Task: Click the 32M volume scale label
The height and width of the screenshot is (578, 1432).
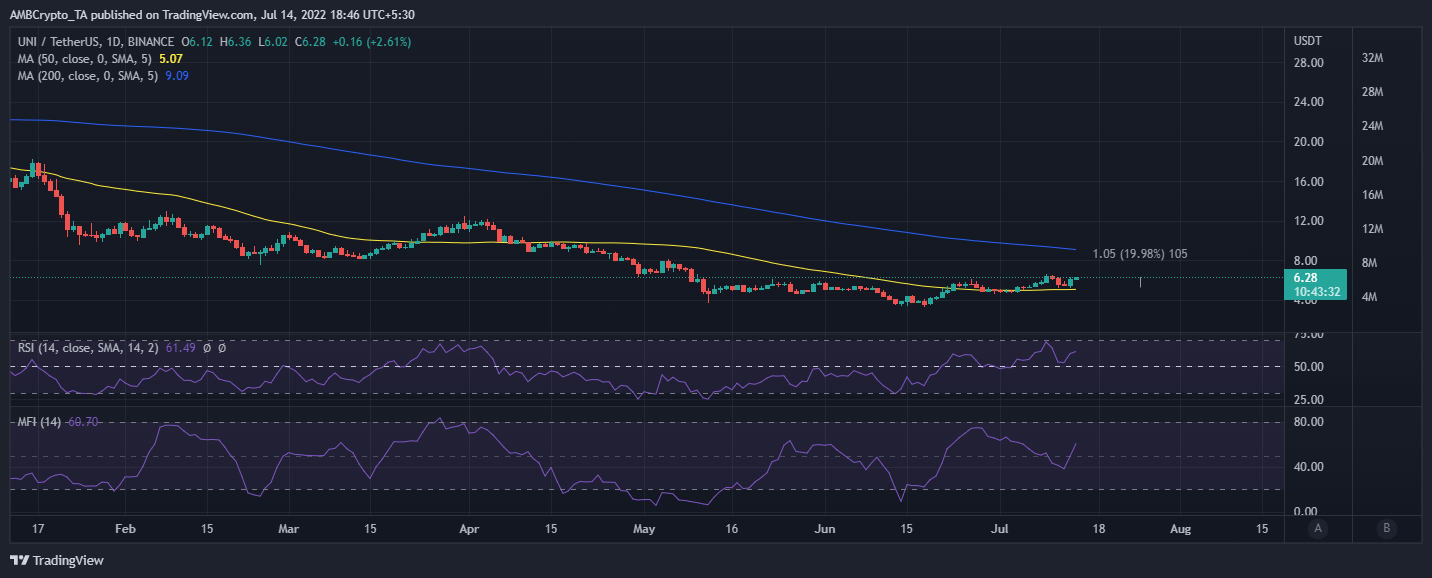Action: point(1372,58)
